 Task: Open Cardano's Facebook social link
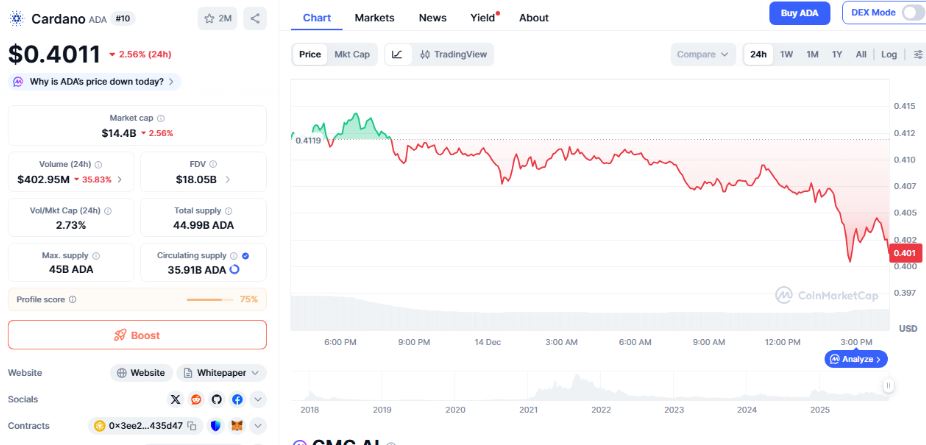(x=237, y=399)
